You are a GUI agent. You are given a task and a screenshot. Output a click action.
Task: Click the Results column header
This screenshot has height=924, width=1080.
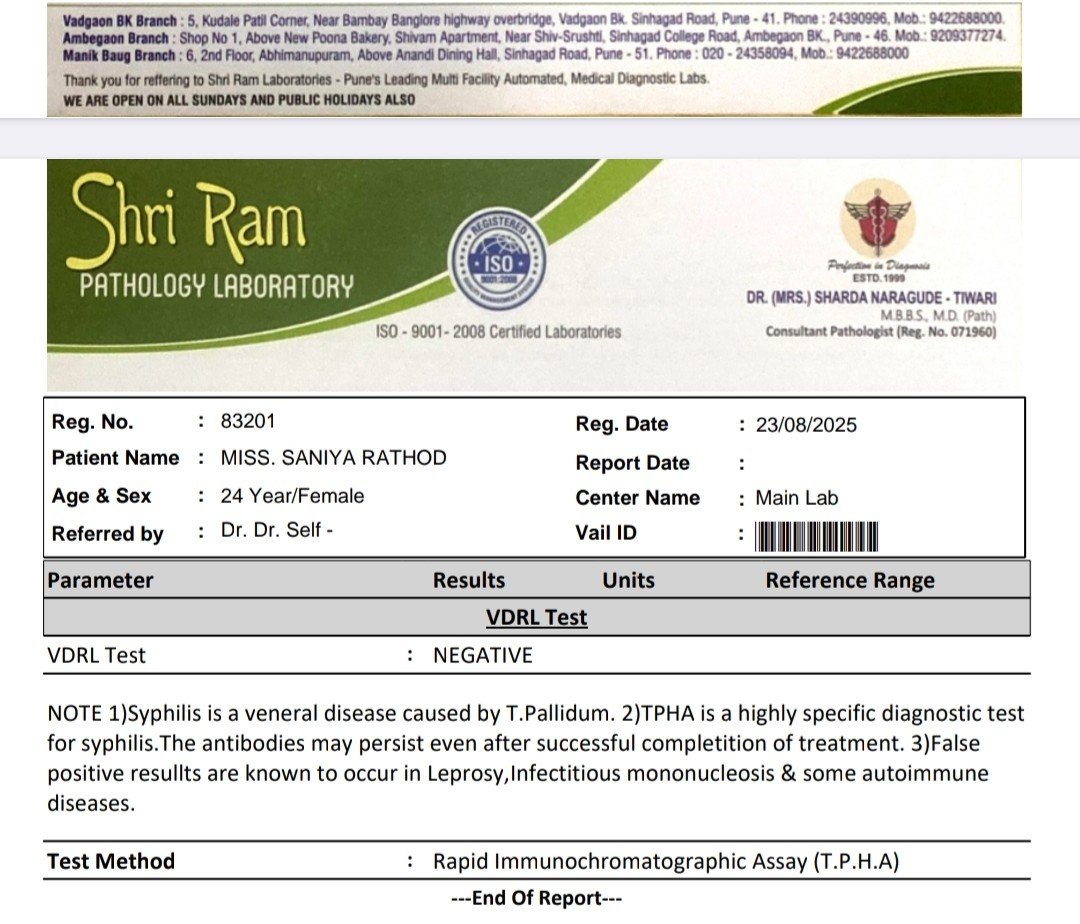469,581
